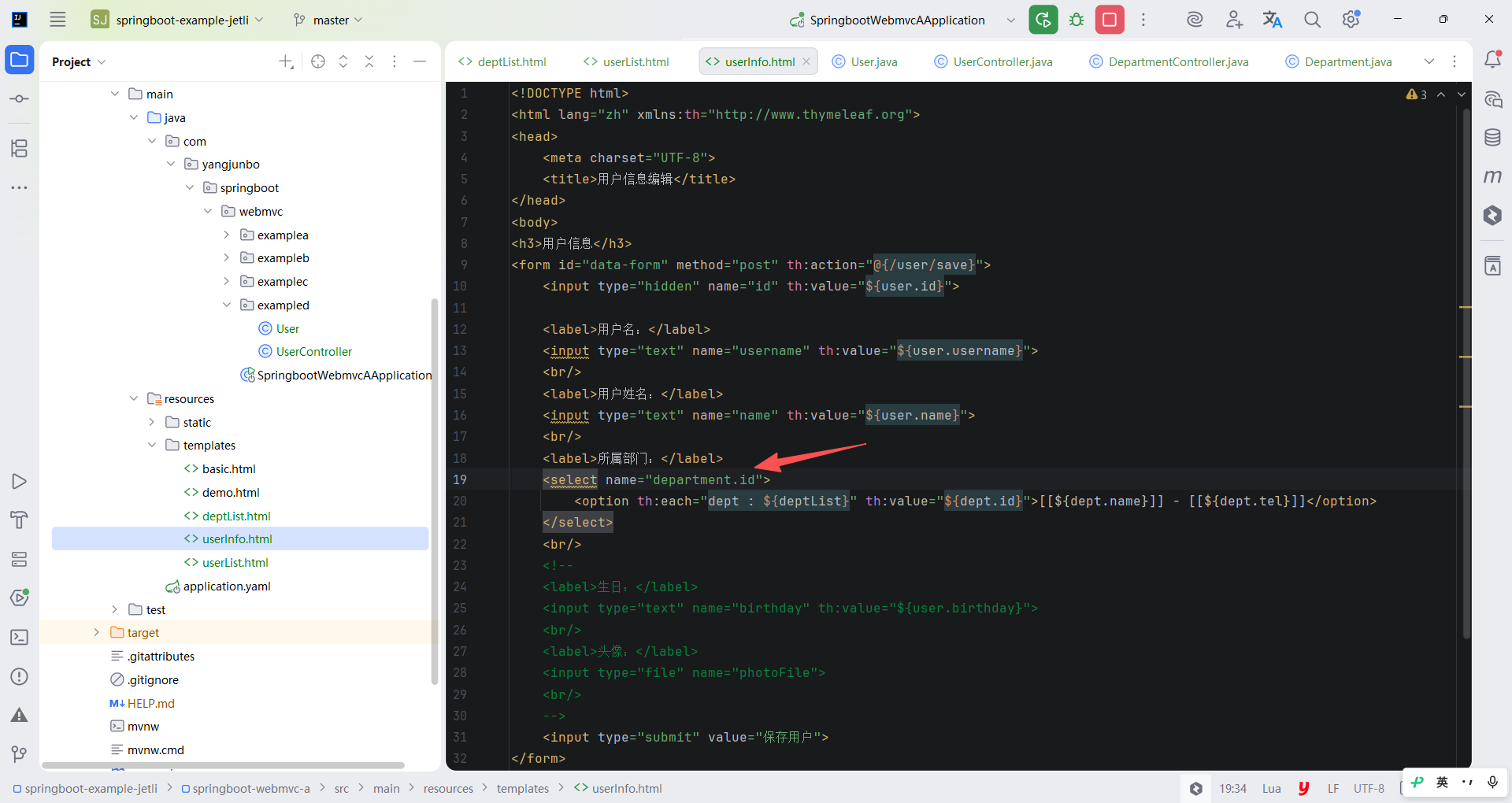The image size is (1512, 803).
Task: Open the Project tool window icon
Action: pyautogui.click(x=20, y=60)
